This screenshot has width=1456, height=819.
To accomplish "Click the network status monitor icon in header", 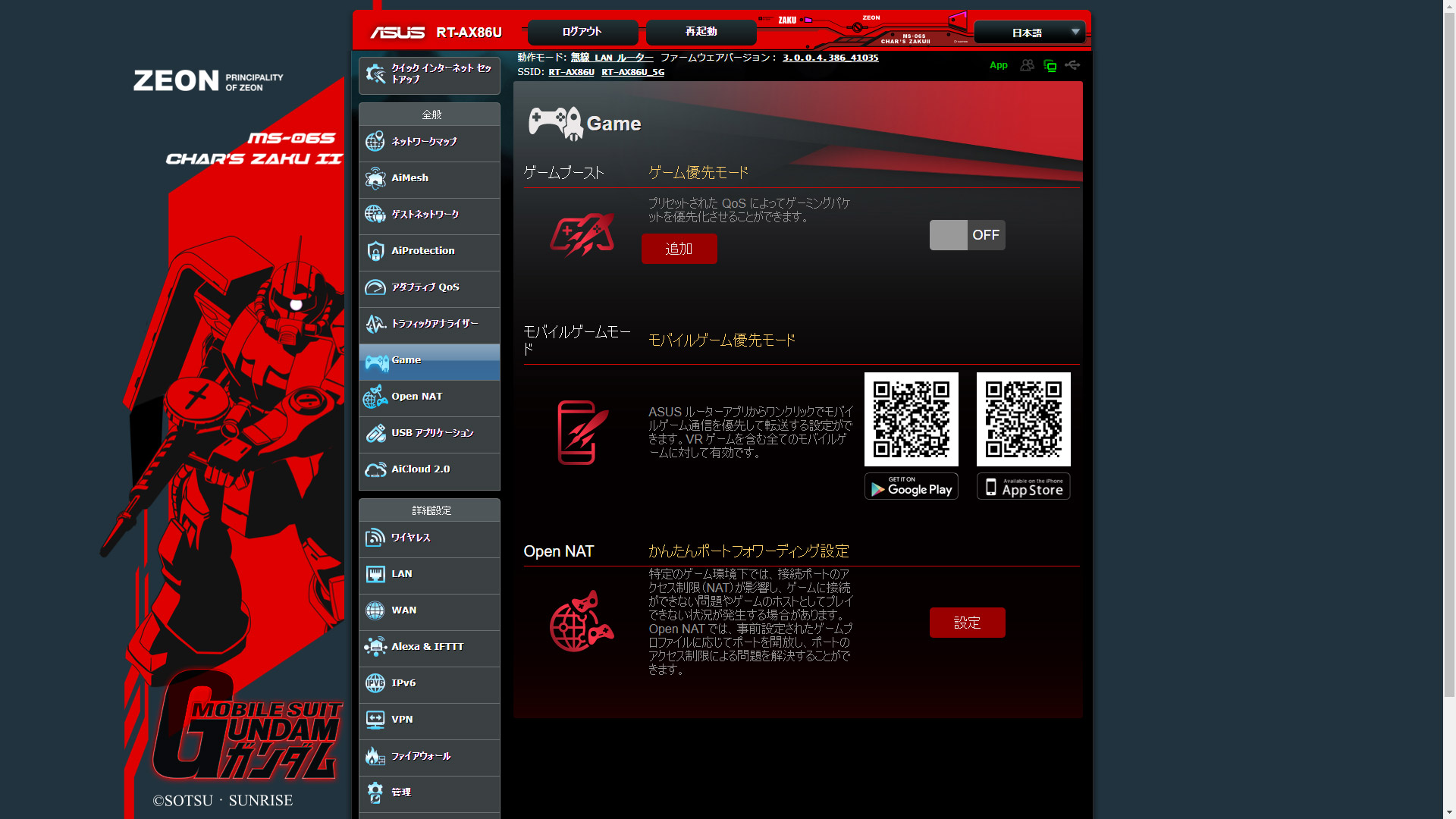I will tap(1050, 66).
